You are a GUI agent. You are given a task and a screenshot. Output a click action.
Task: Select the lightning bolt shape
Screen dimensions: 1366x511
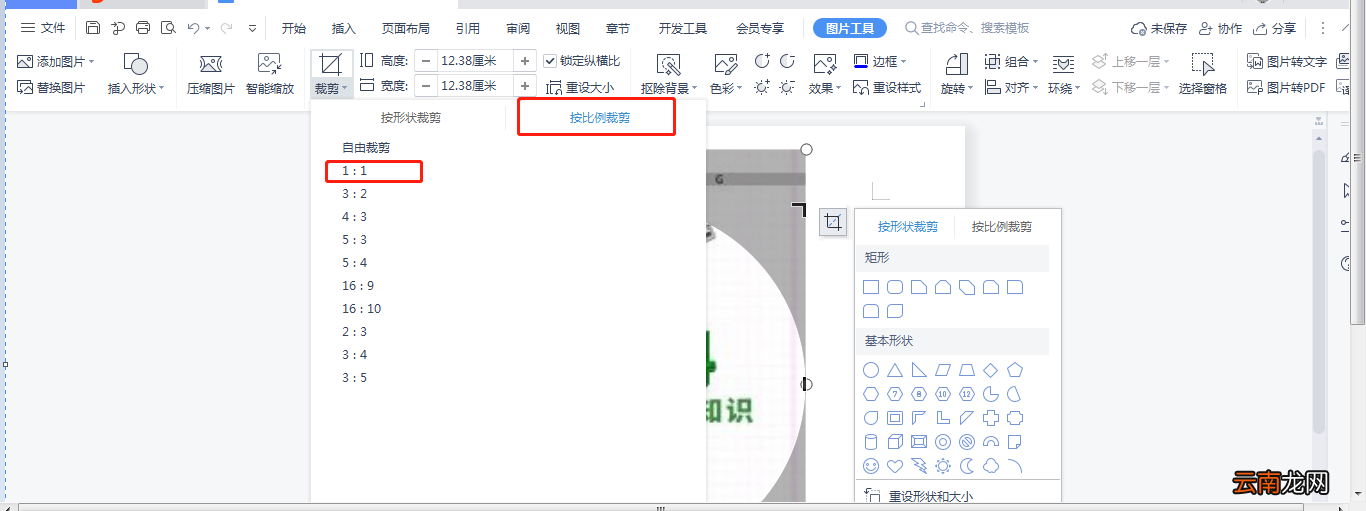(919, 466)
